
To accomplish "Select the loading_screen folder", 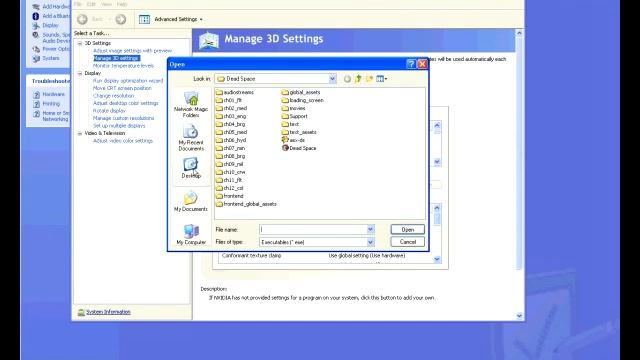I will [x=302, y=100].
